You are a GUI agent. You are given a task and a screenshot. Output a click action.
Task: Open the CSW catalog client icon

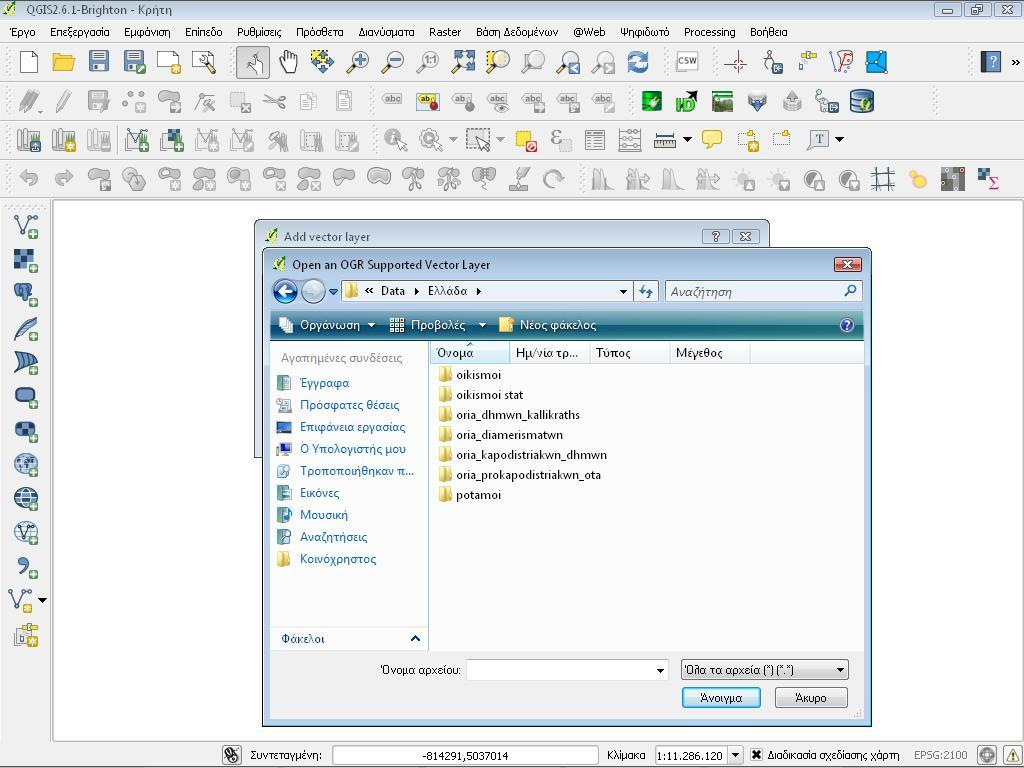(x=687, y=61)
